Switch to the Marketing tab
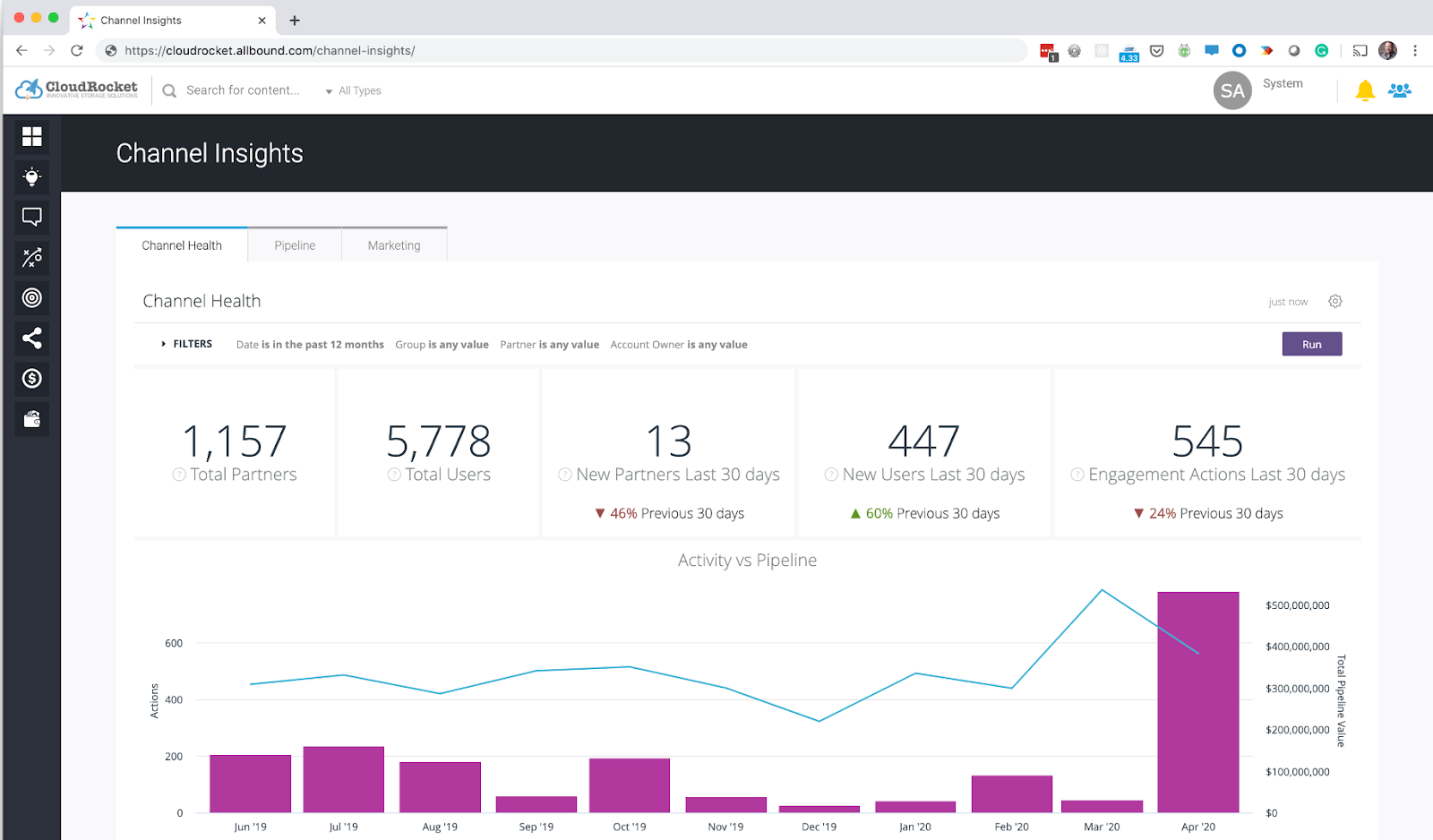Screen dimensions: 1433x840 [394, 245]
